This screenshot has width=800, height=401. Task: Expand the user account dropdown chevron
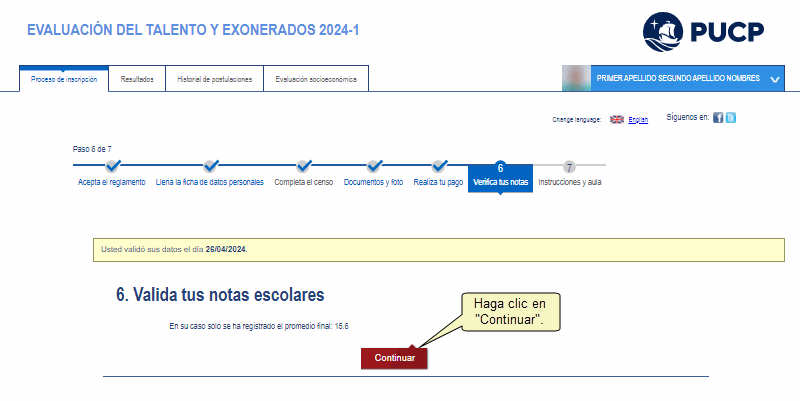coord(775,79)
